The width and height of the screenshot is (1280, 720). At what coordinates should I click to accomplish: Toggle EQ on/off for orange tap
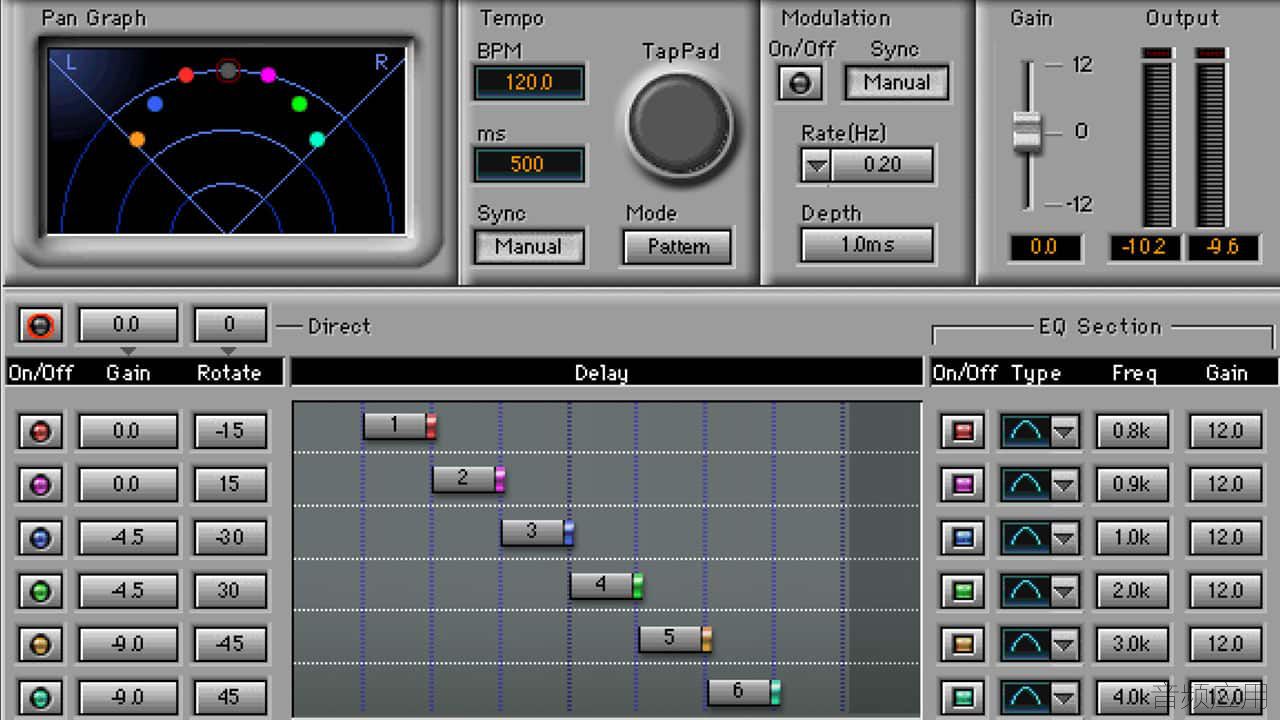click(x=964, y=644)
